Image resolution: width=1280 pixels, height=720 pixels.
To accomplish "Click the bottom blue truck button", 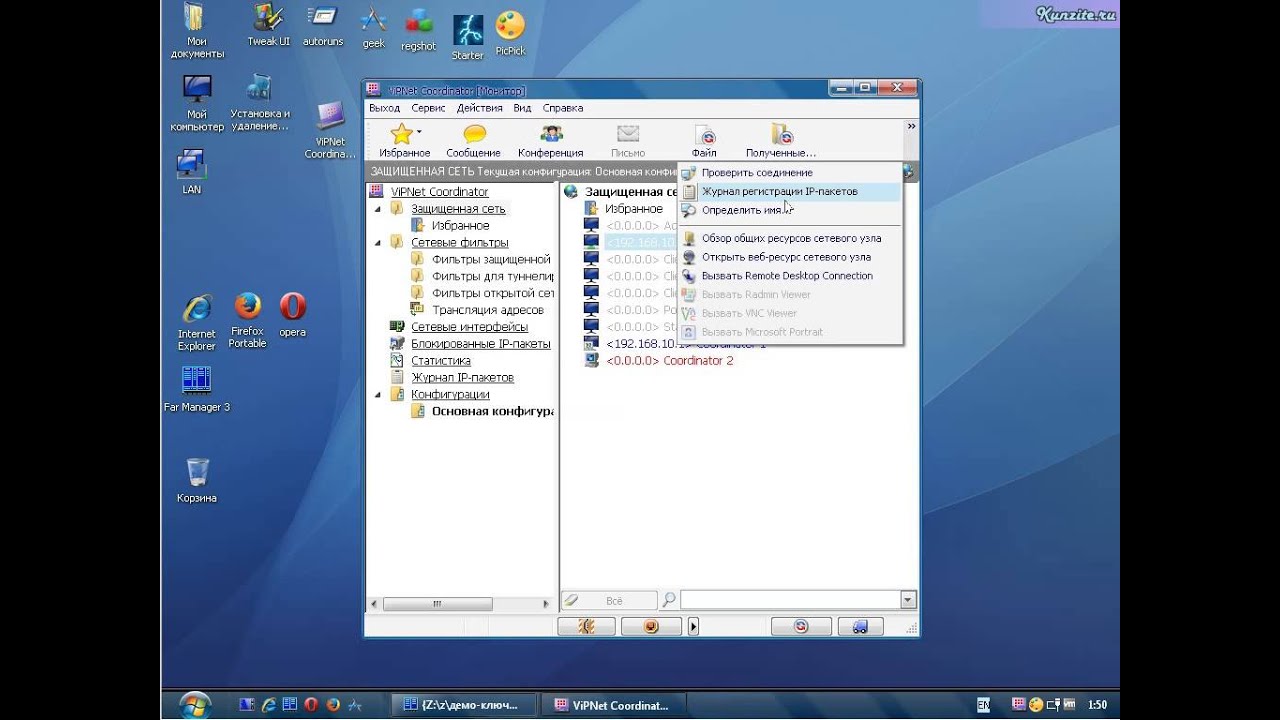I will [x=860, y=627].
